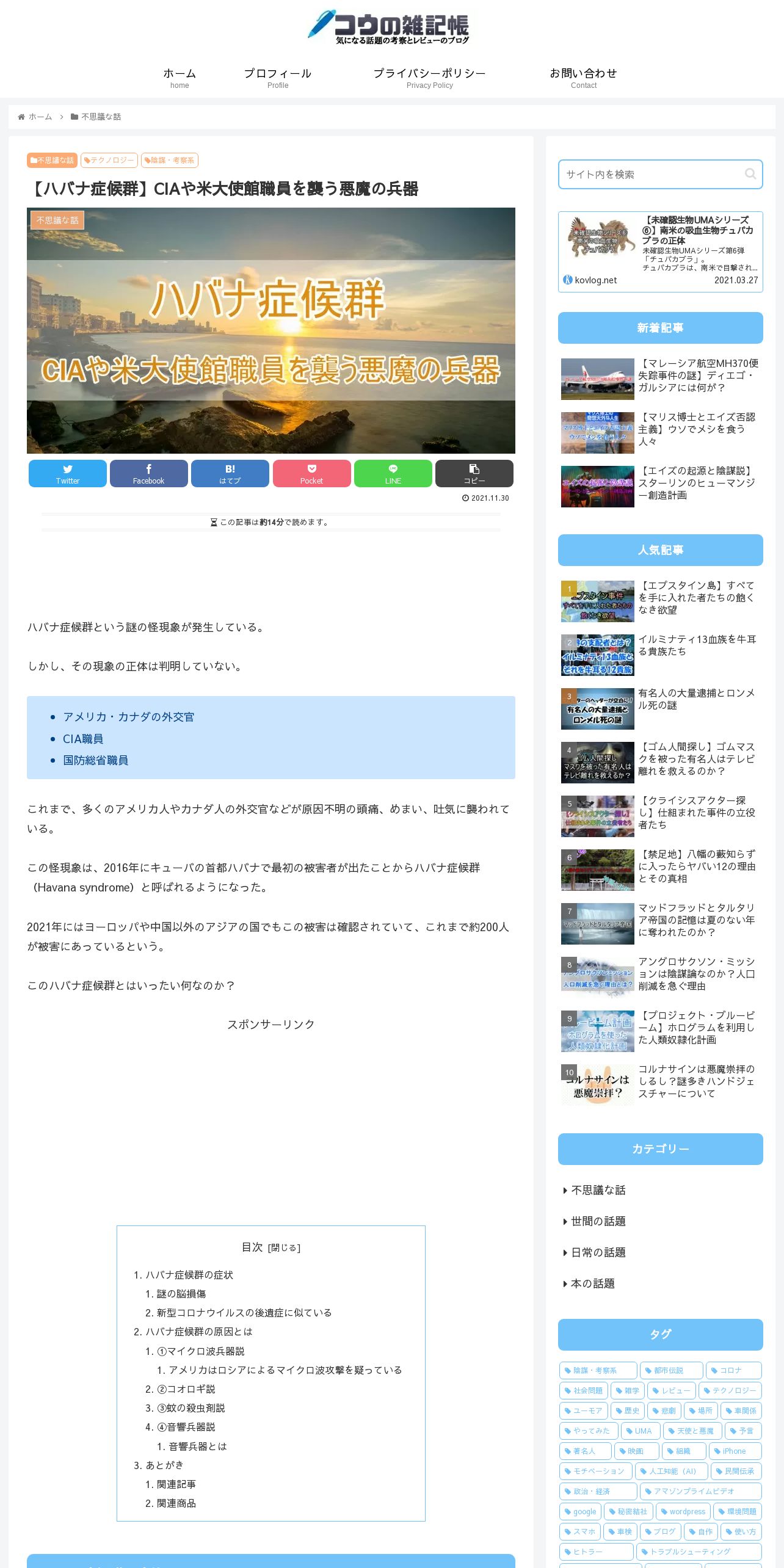This screenshot has width=784, height=1568.
Task: Click the orange 不思議な話 category badge
Action: click(52, 160)
